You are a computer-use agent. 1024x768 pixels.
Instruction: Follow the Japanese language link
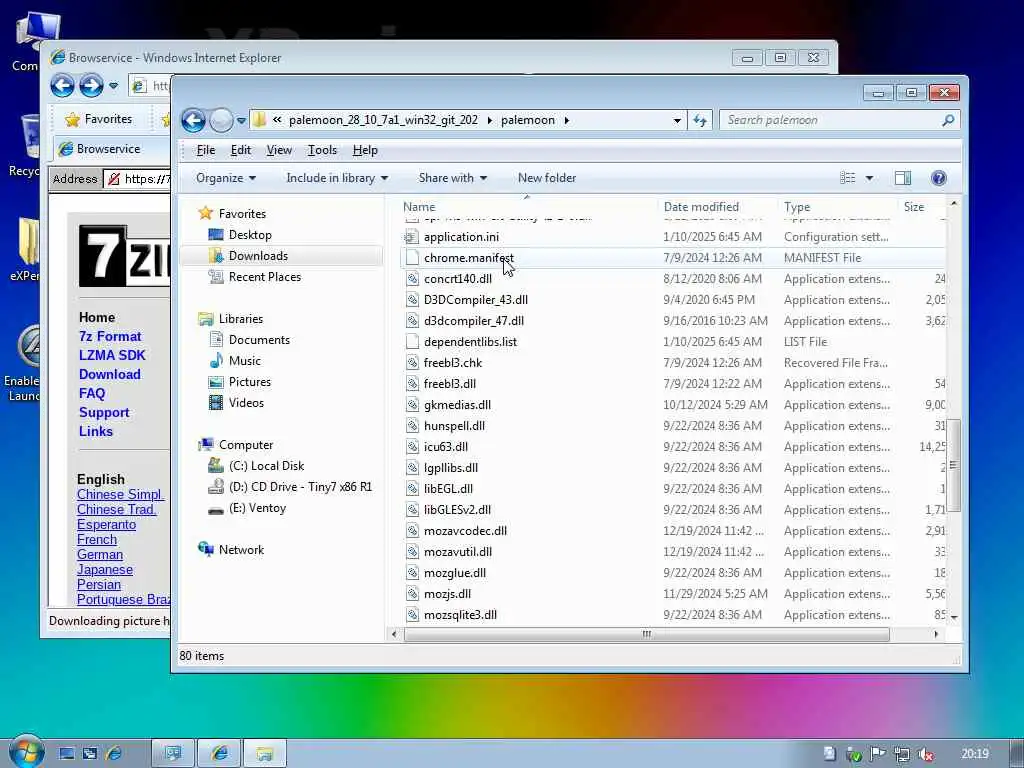pos(104,569)
